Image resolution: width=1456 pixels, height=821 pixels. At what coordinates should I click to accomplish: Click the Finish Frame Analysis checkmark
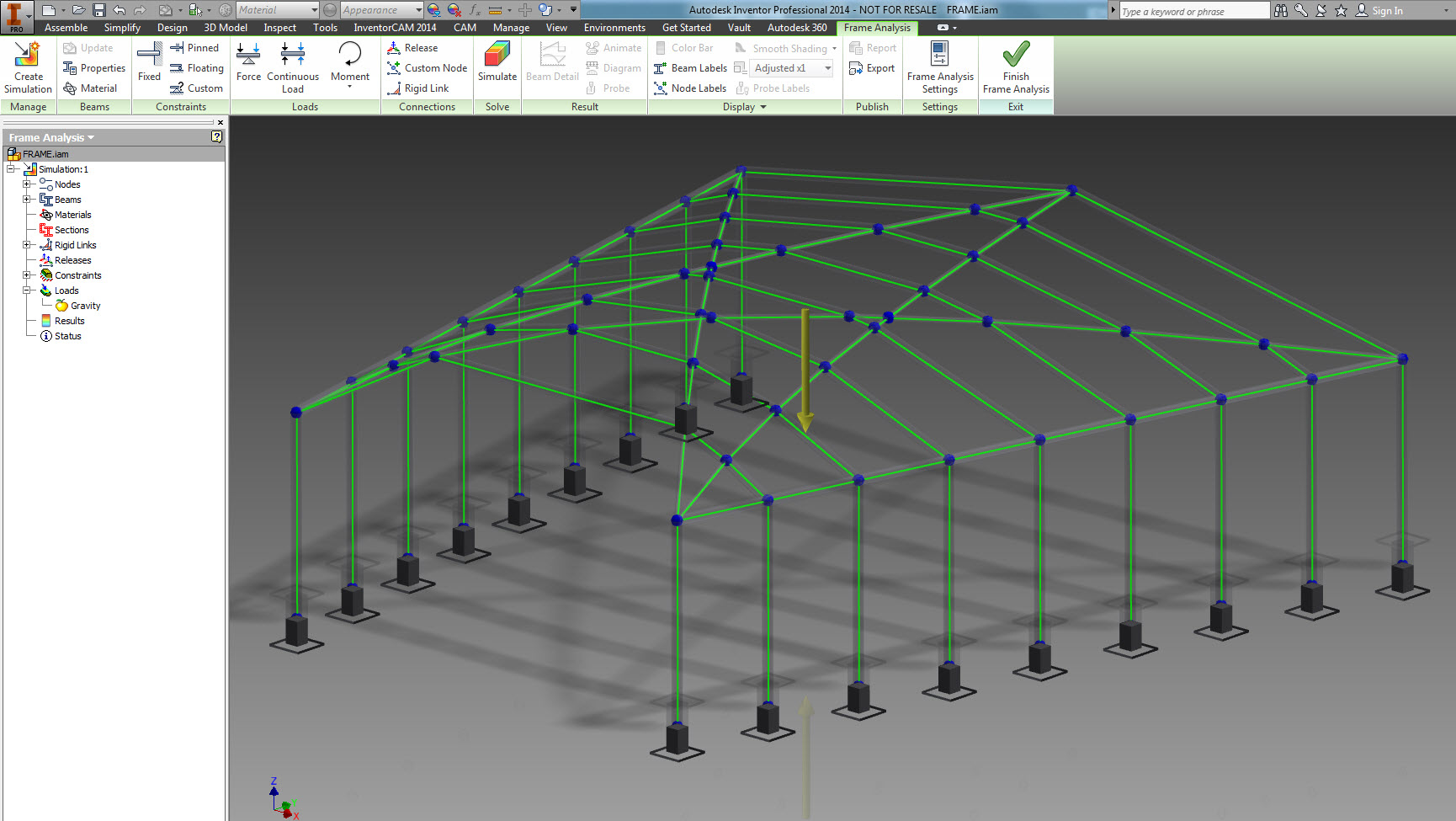pyautogui.click(x=1016, y=56)
